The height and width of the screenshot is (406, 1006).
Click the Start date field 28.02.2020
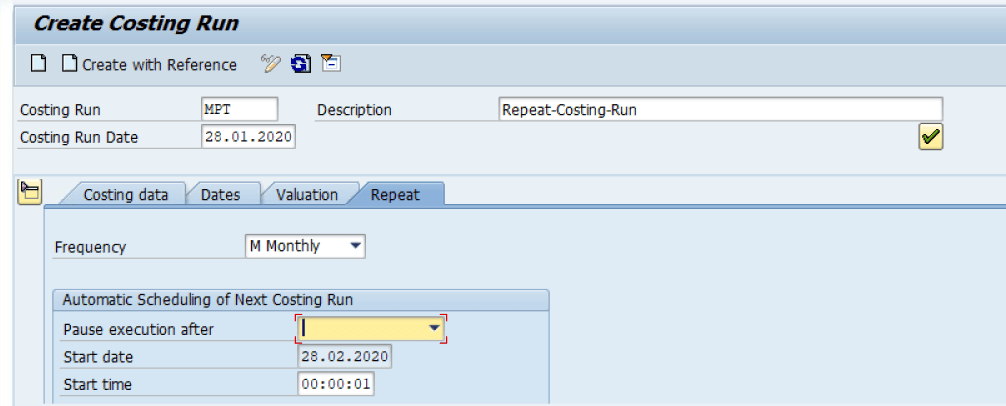point(344,357)
